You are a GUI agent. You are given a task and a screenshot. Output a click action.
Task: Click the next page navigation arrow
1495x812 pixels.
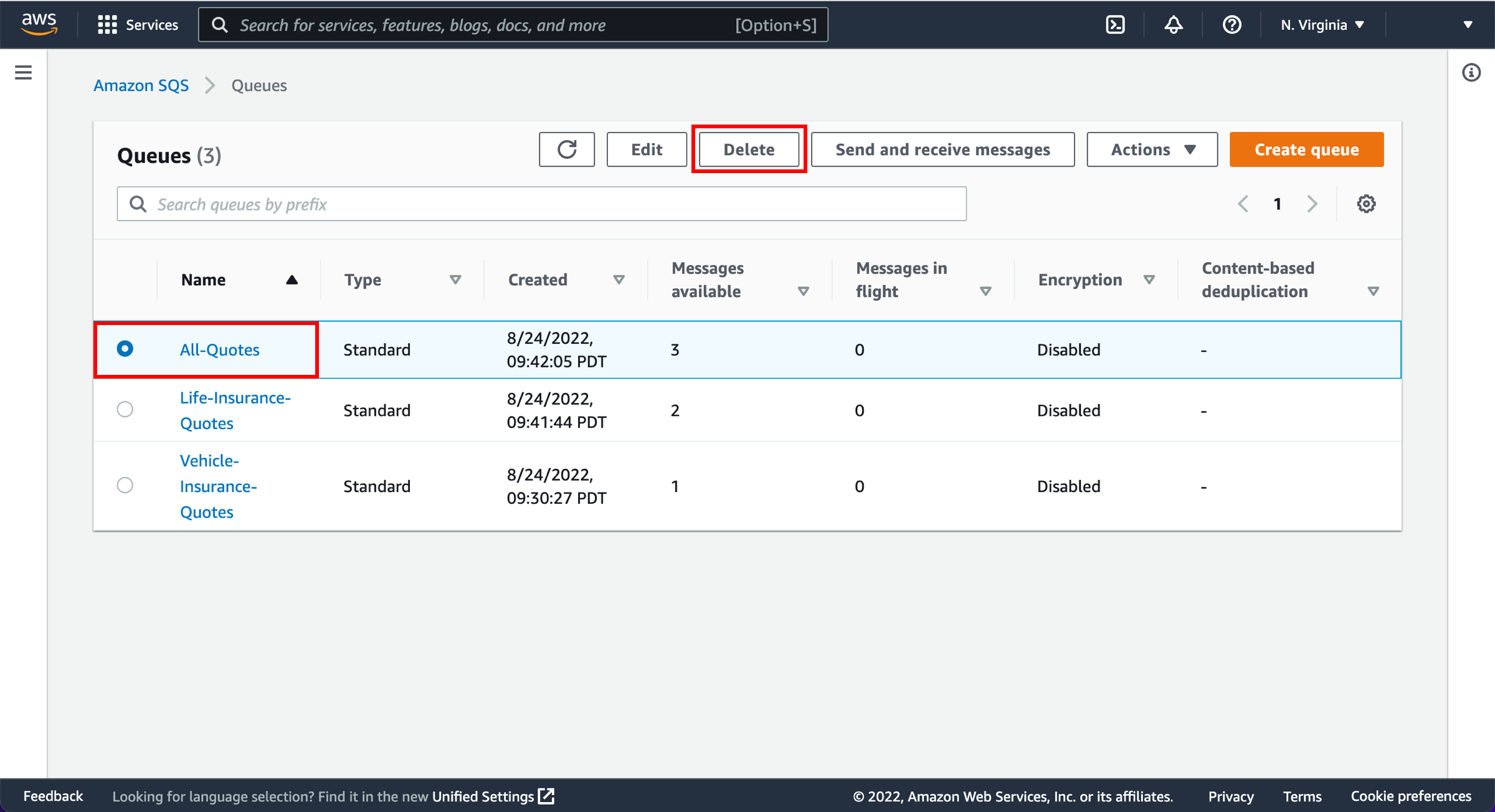[1314, 204]
